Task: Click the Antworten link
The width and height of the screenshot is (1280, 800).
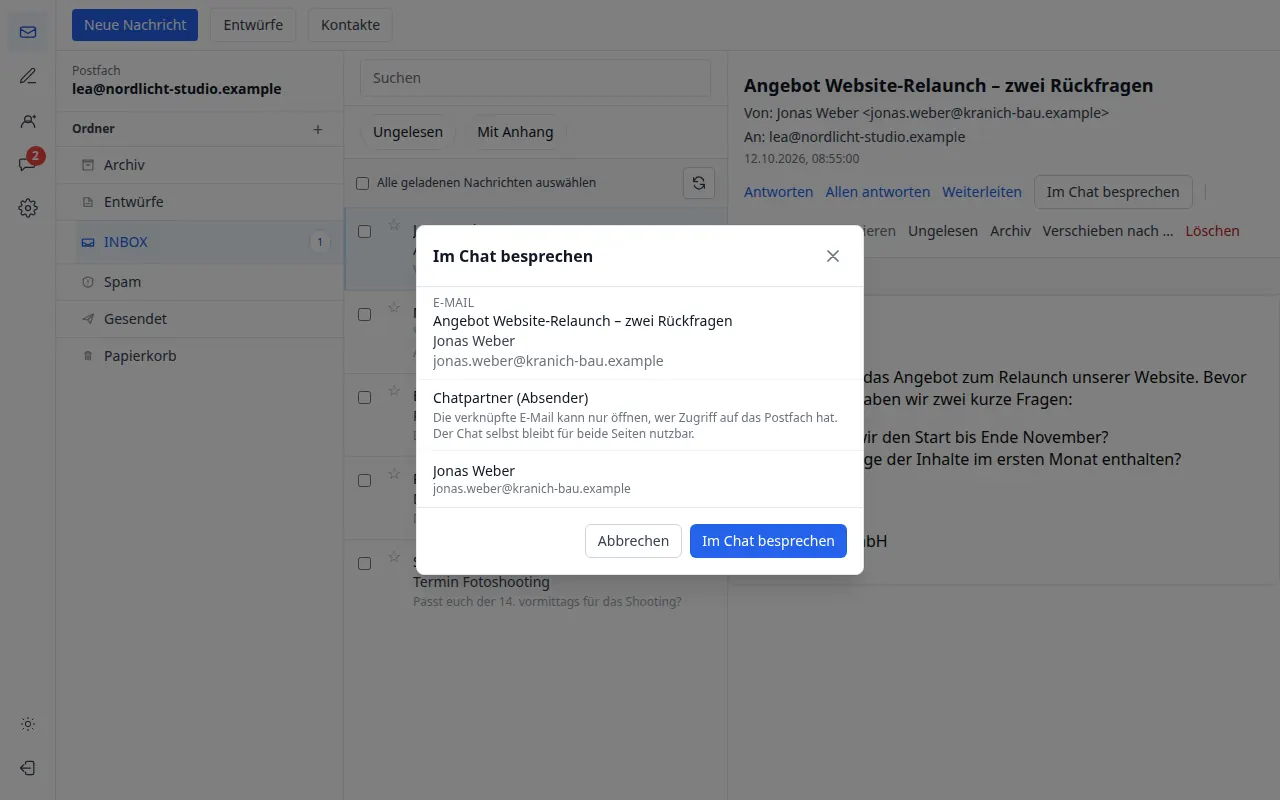Action: click(779, 192)
